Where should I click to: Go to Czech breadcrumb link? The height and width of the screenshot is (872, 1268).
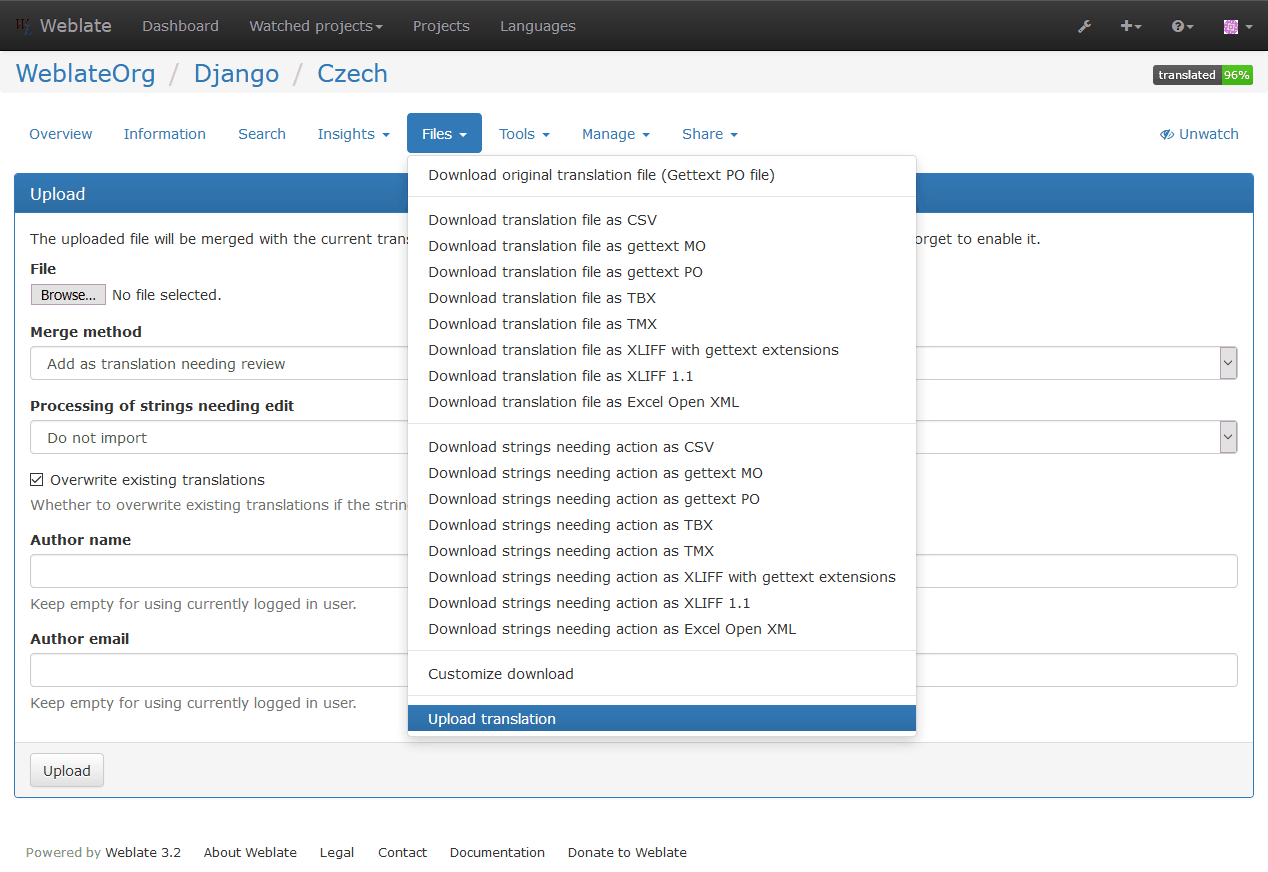(352, 74)
